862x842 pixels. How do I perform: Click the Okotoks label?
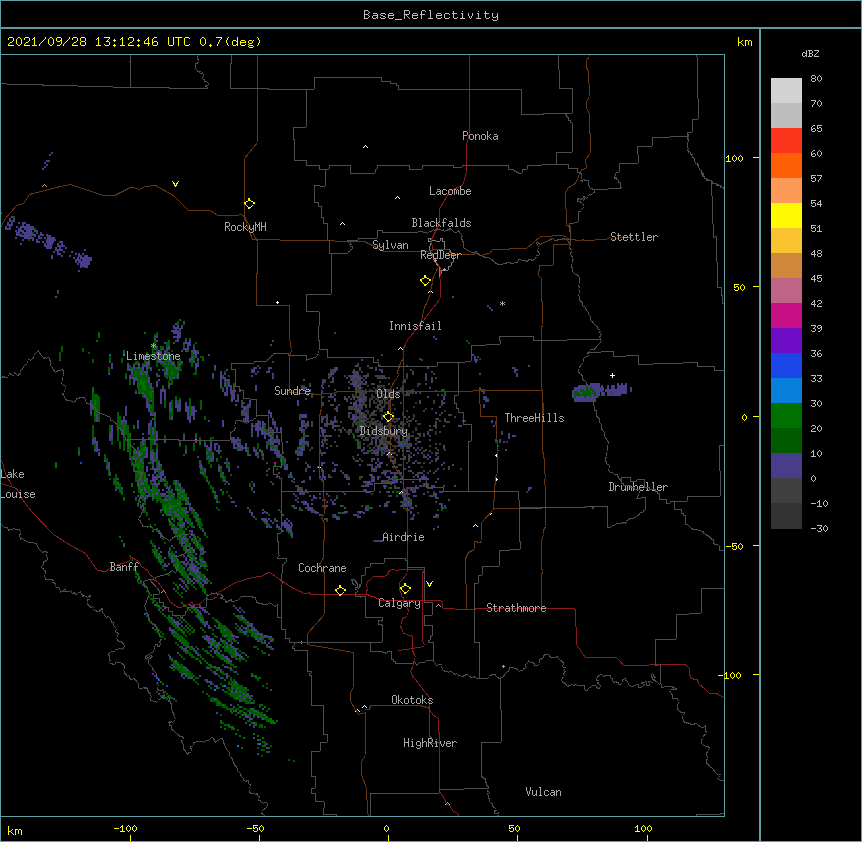pos(412,700)
